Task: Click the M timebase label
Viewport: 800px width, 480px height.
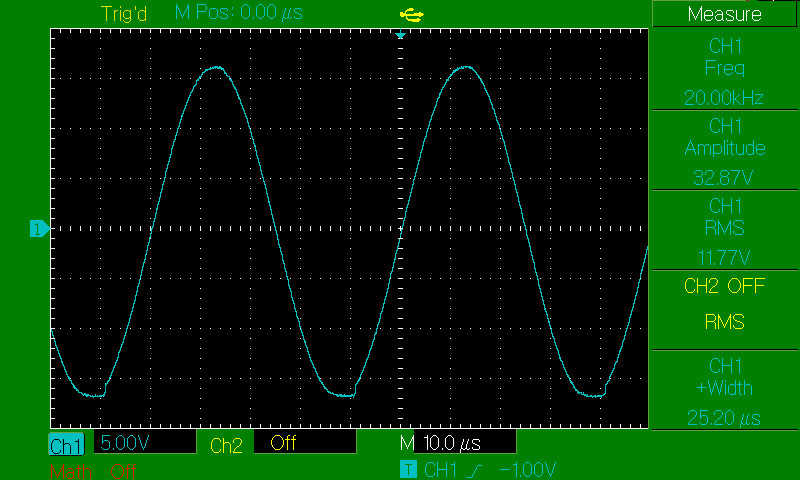Action: (x=407, y=443)
